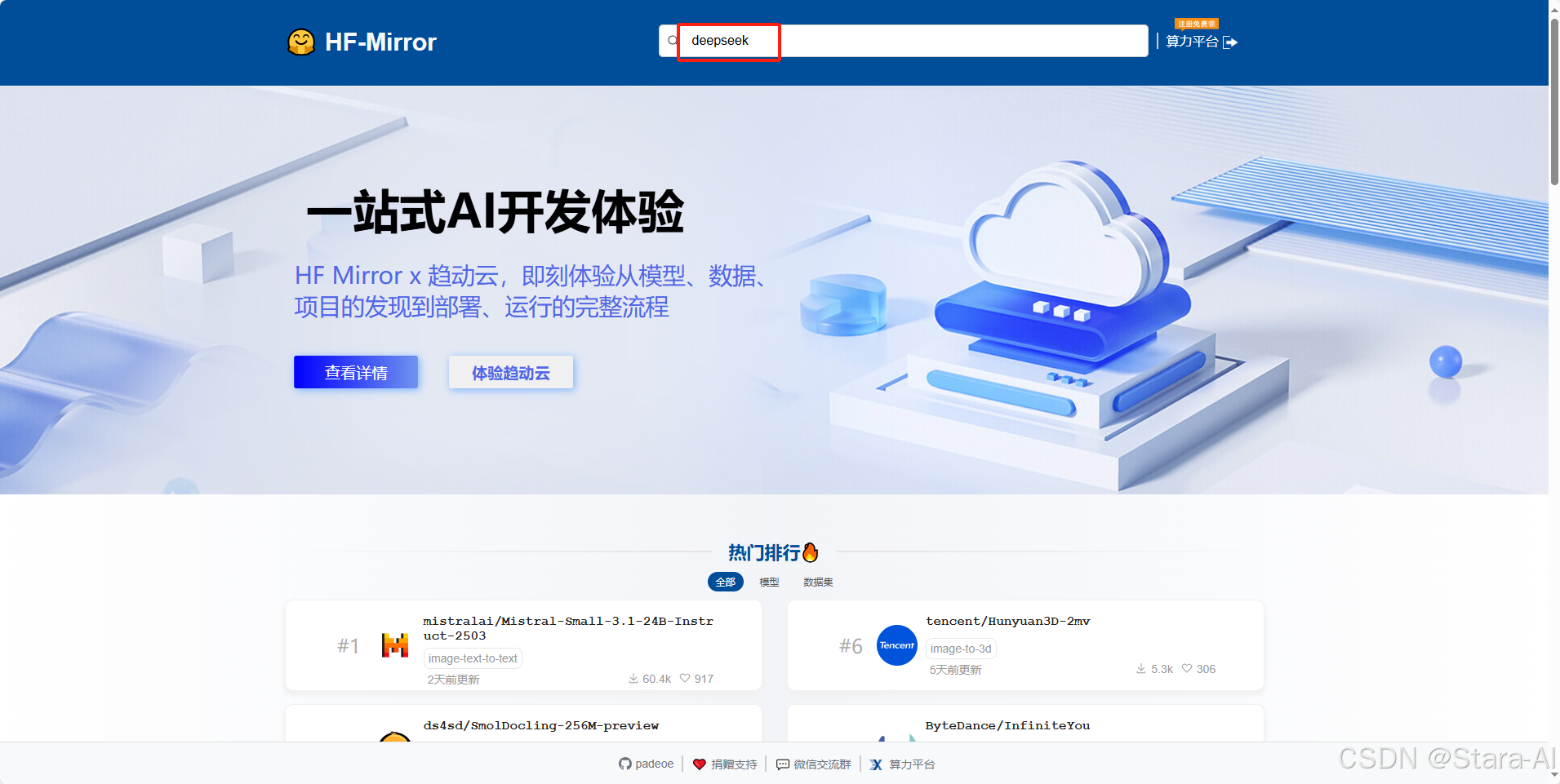The width and height of the screenshot is (1560, 784).
Task: Click the heart icon beside 306
Action: tap(1187, 668)
